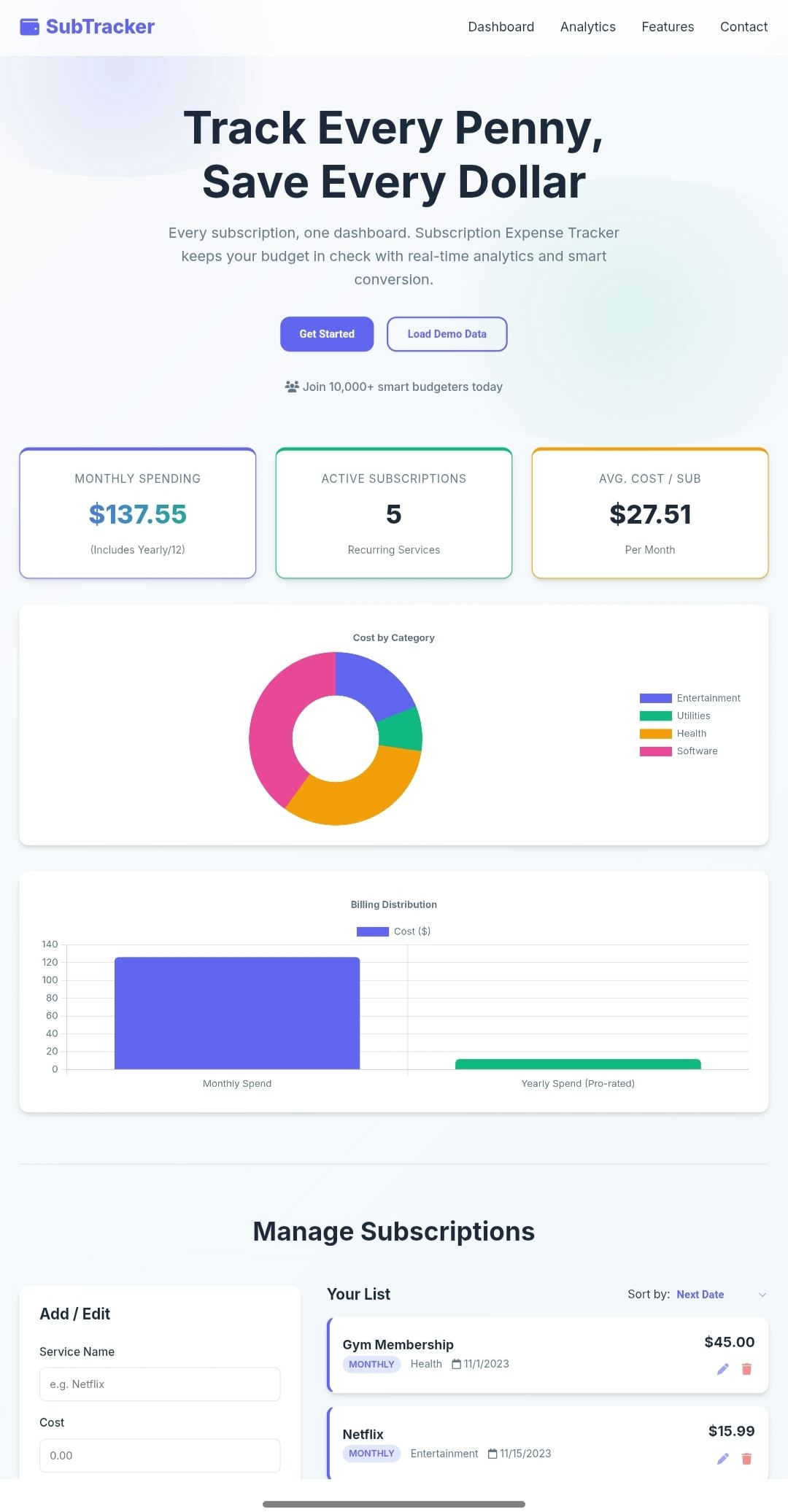This screenshot has width=788, height=1512.
Task: Click the $15.99 price
Action: [x=731, y=1431]
